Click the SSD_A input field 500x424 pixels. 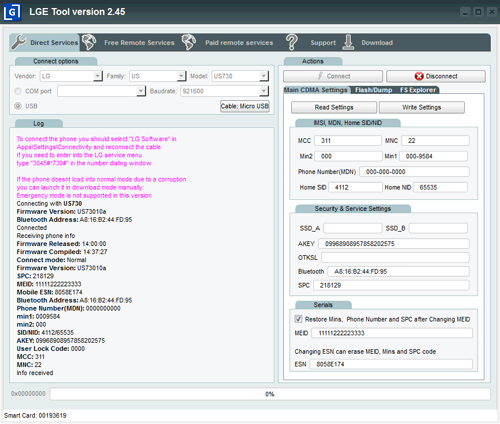point(353,228)
